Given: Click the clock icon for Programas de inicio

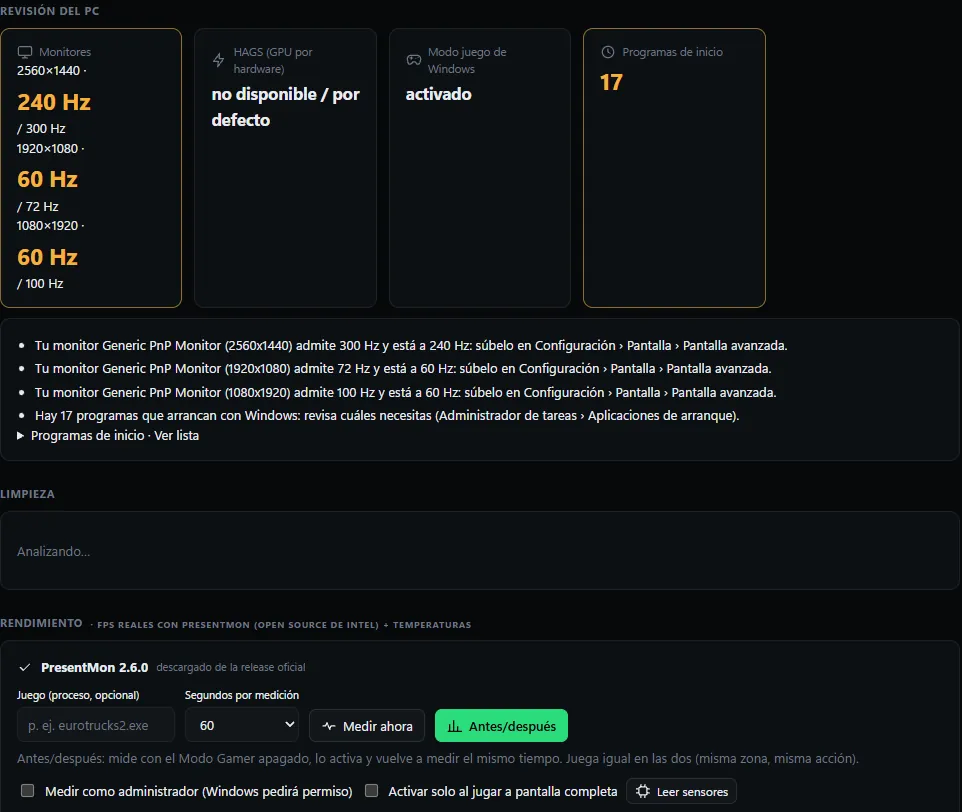Looking at the screenshot, I should (x=607, y=52).
